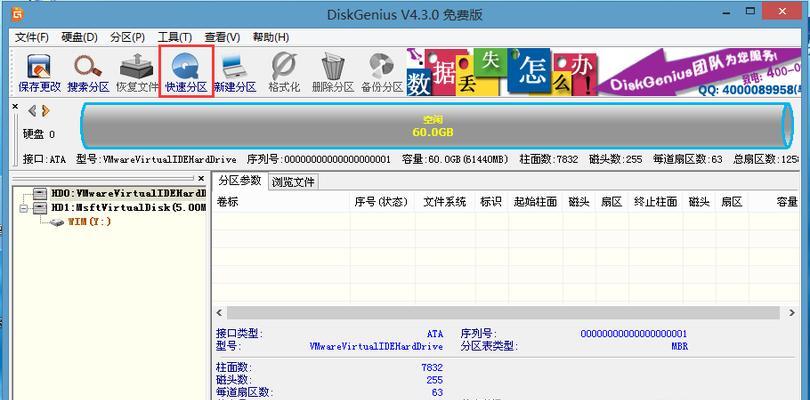Screen dimensions: 810x400
Task: Click the horizontal scrollbar track in partition list
Action: [x=503, y=313]
